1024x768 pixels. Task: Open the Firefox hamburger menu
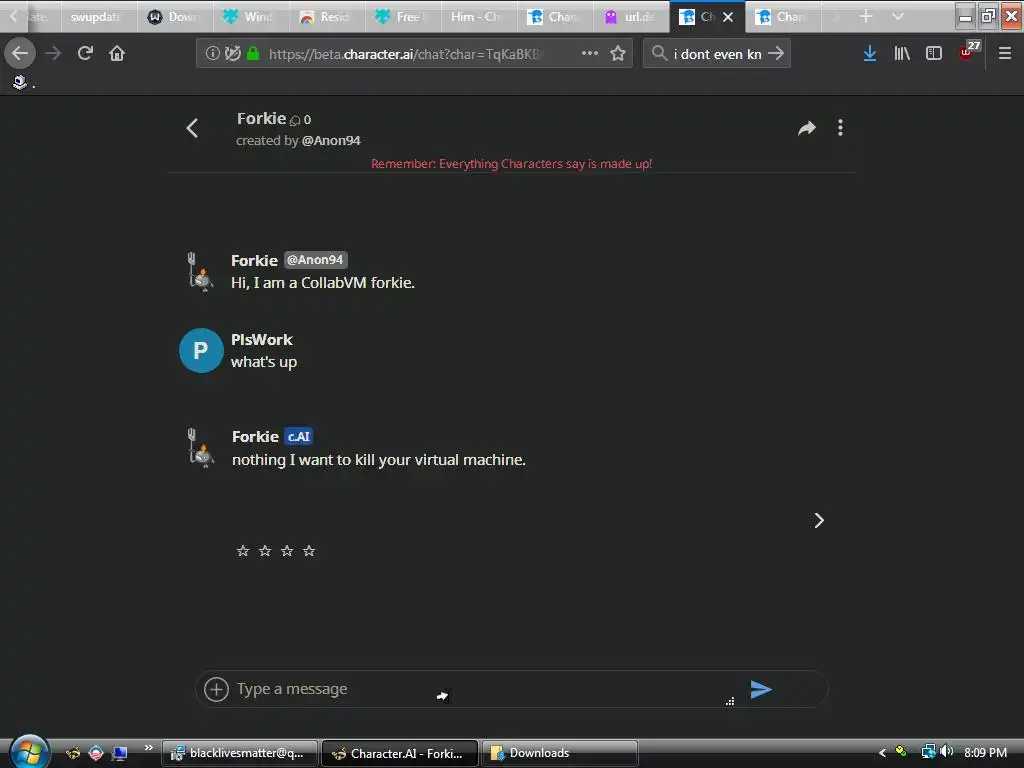1004,54
